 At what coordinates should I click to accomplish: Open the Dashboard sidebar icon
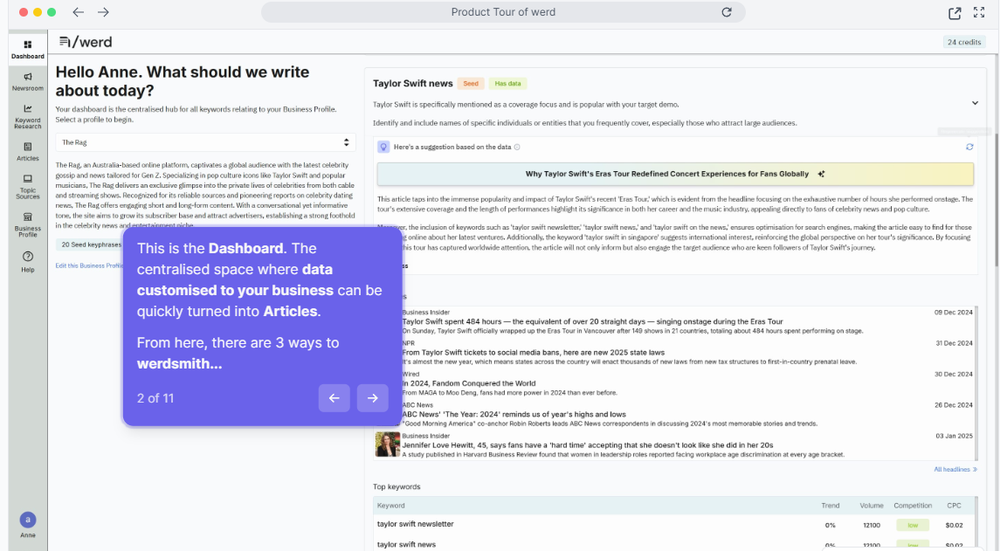click(27, 50)
